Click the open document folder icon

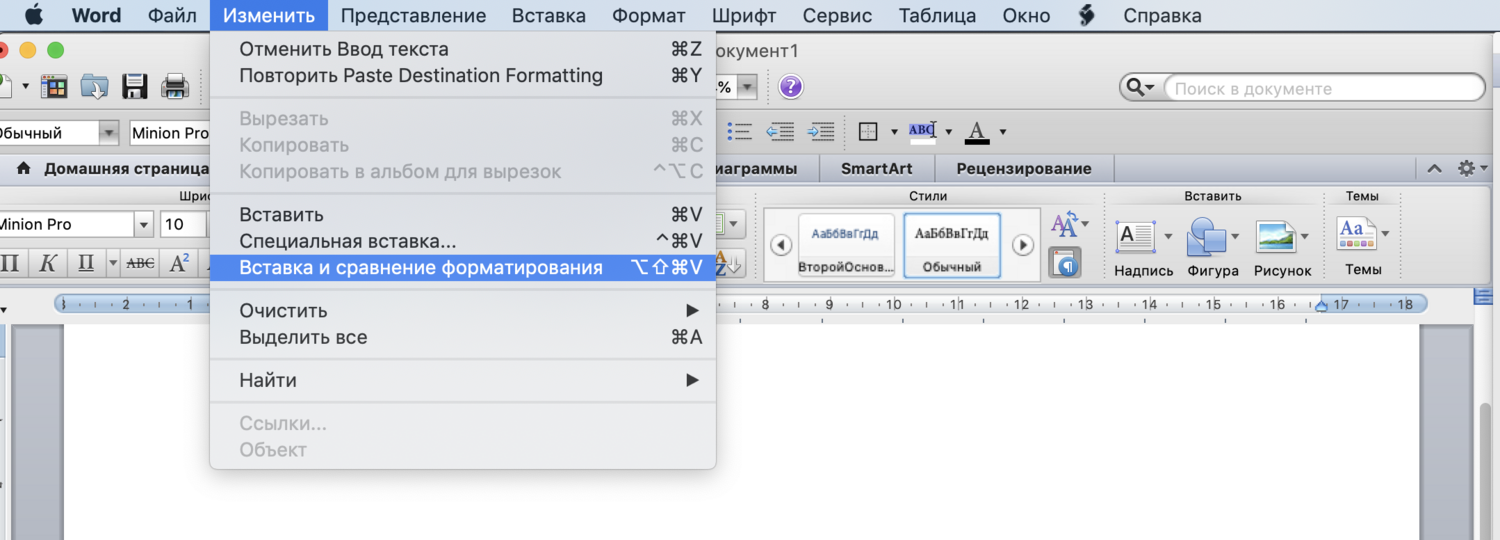point(94,87)
